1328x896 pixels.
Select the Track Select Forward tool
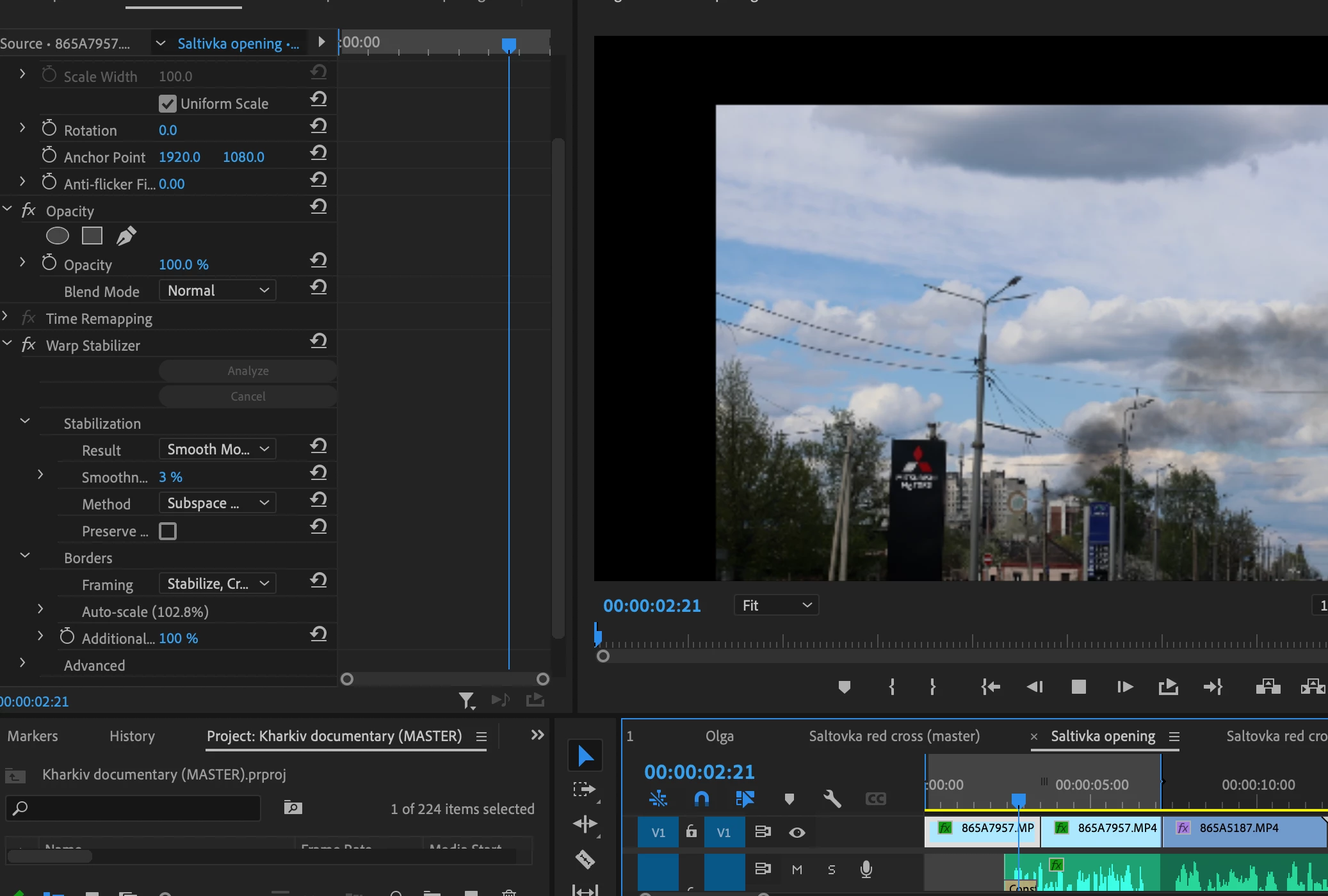tap(585, 789)
